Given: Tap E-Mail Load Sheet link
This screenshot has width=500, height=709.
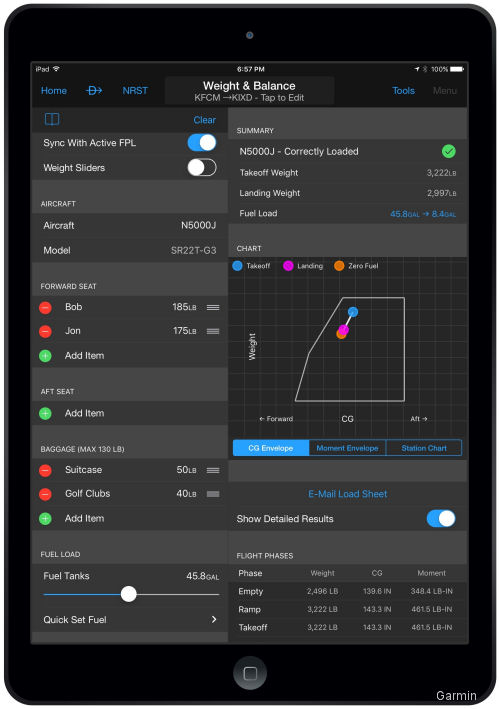Looking at the screenshot, I should [x=348, y=494].
